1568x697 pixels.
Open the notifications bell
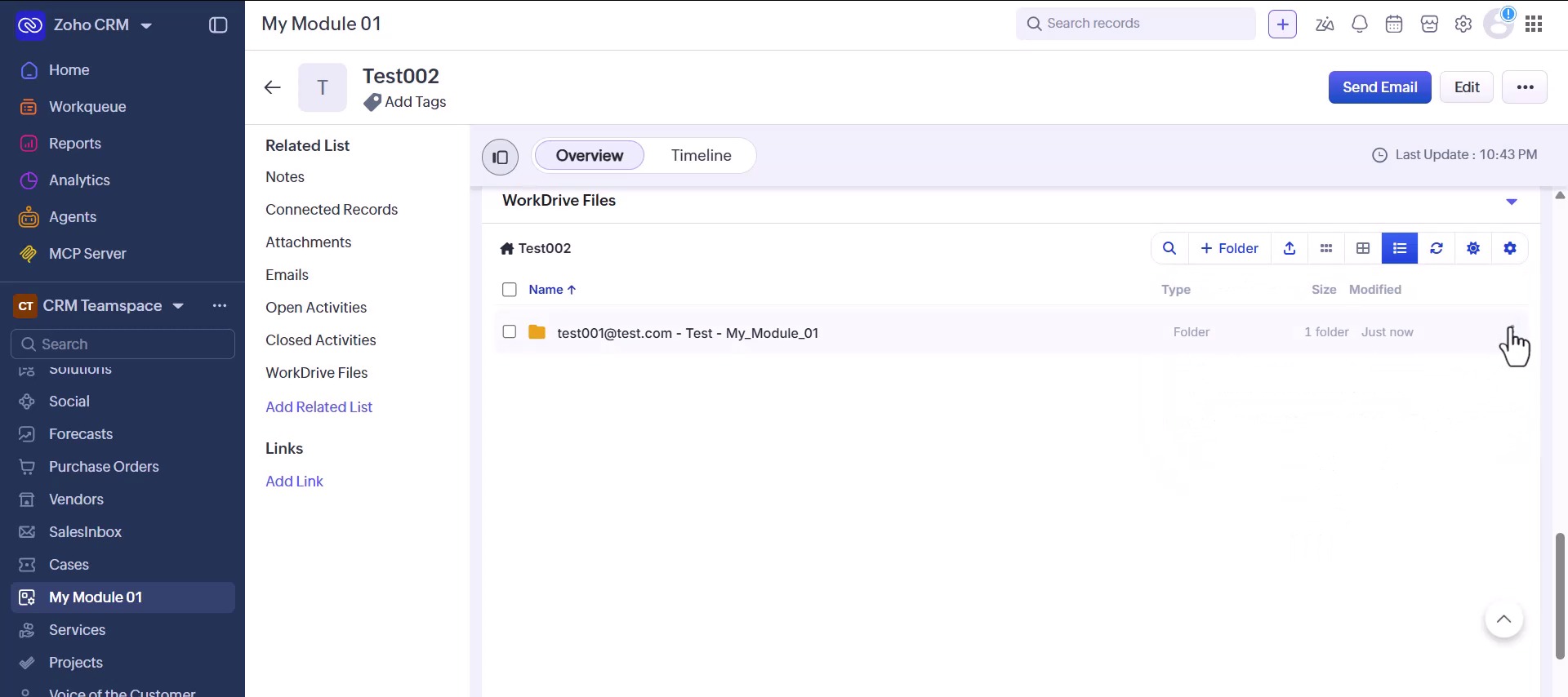[1360, 24]
